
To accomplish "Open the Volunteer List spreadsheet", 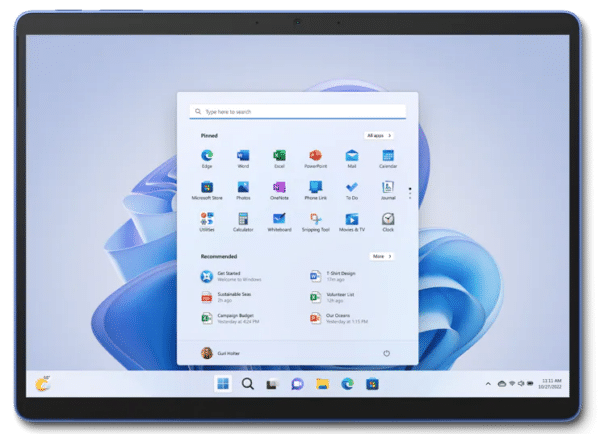I will 332,297.
